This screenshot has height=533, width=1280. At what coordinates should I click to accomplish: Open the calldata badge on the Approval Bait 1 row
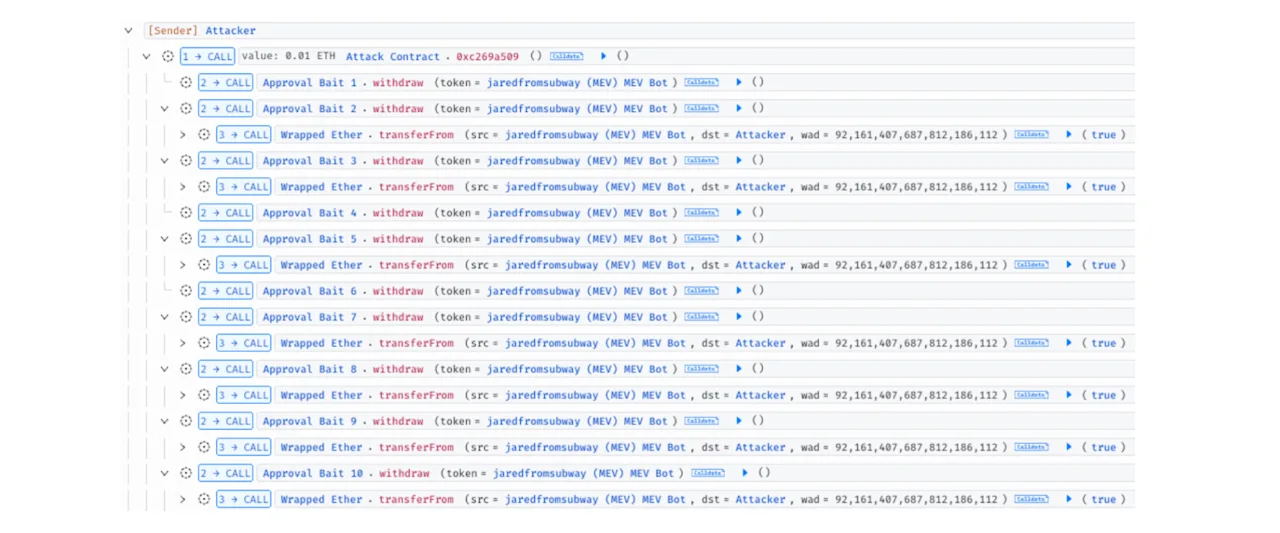701,83
